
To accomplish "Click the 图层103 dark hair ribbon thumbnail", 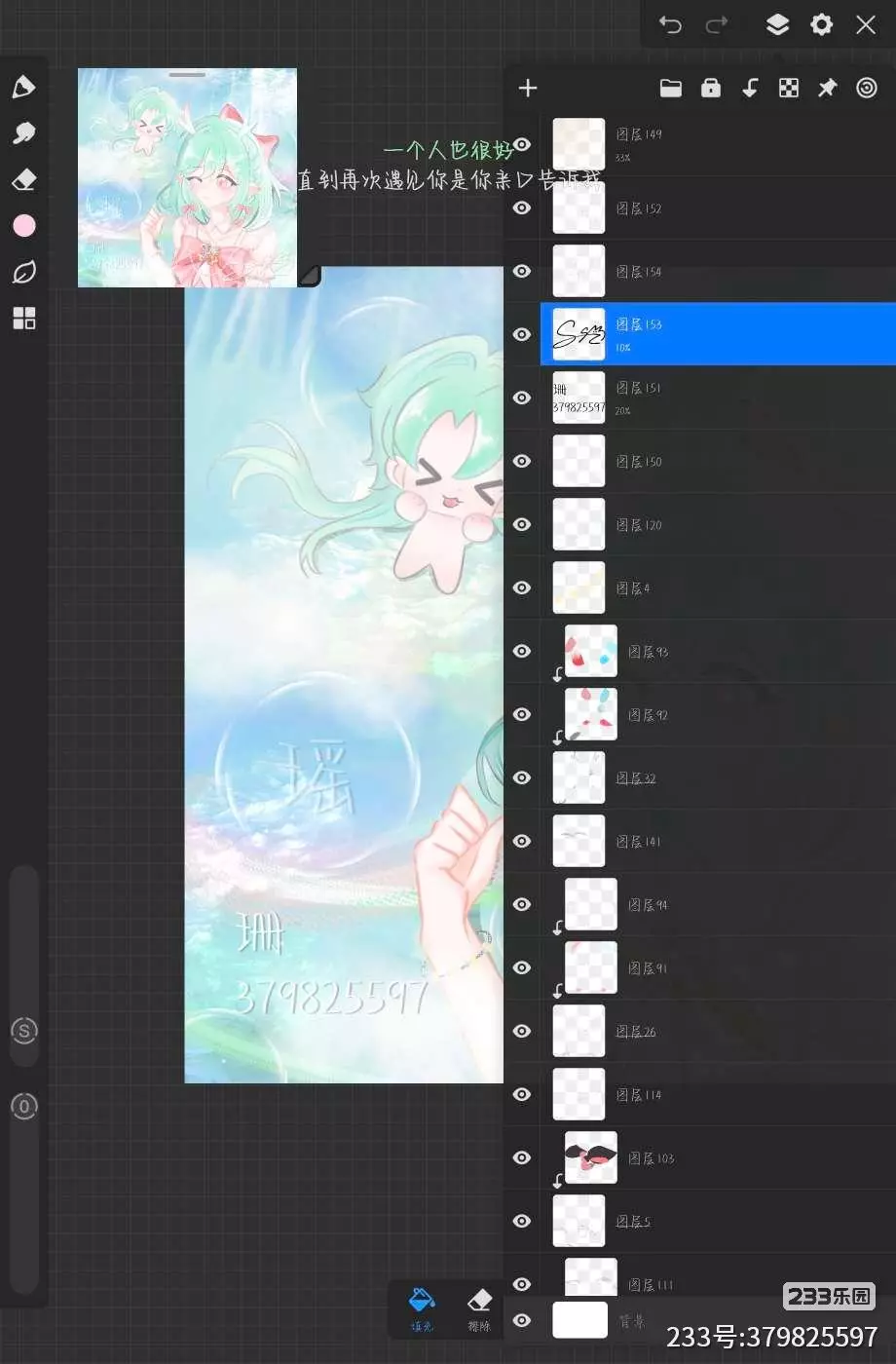I will point(591,1157).
